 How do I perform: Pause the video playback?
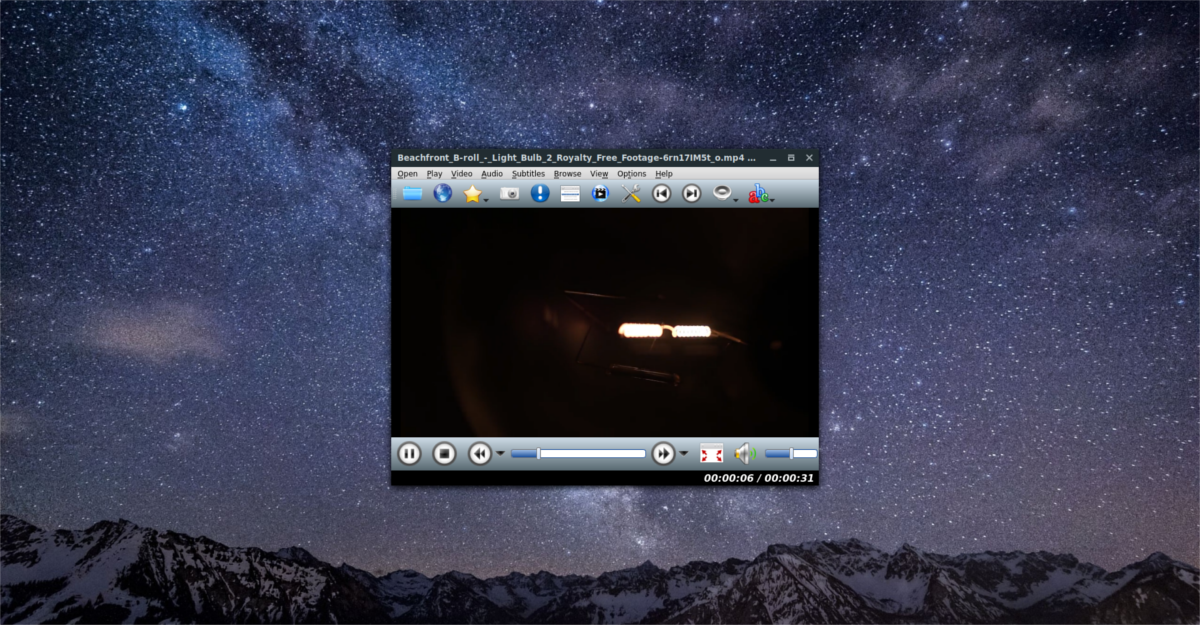coord(409,453)
